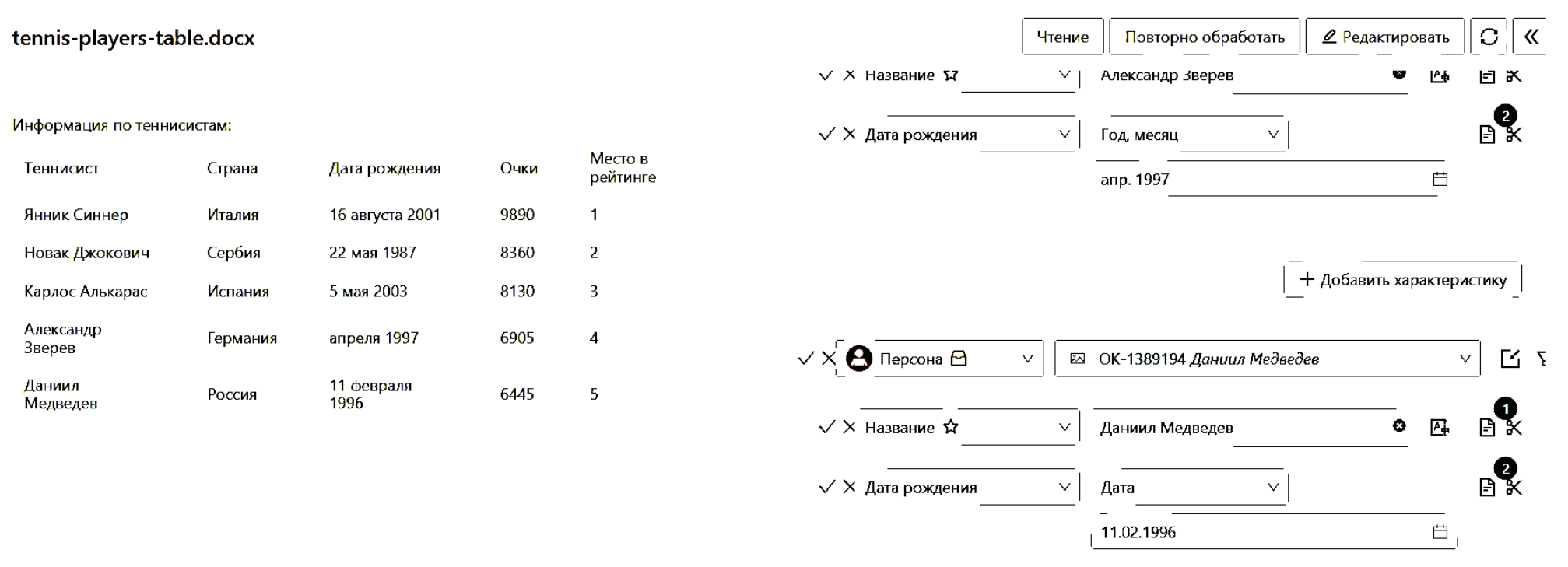1568x567 pixels.
Task: Click Добавить характеристику button
Action: click(x=1402, y=280)
